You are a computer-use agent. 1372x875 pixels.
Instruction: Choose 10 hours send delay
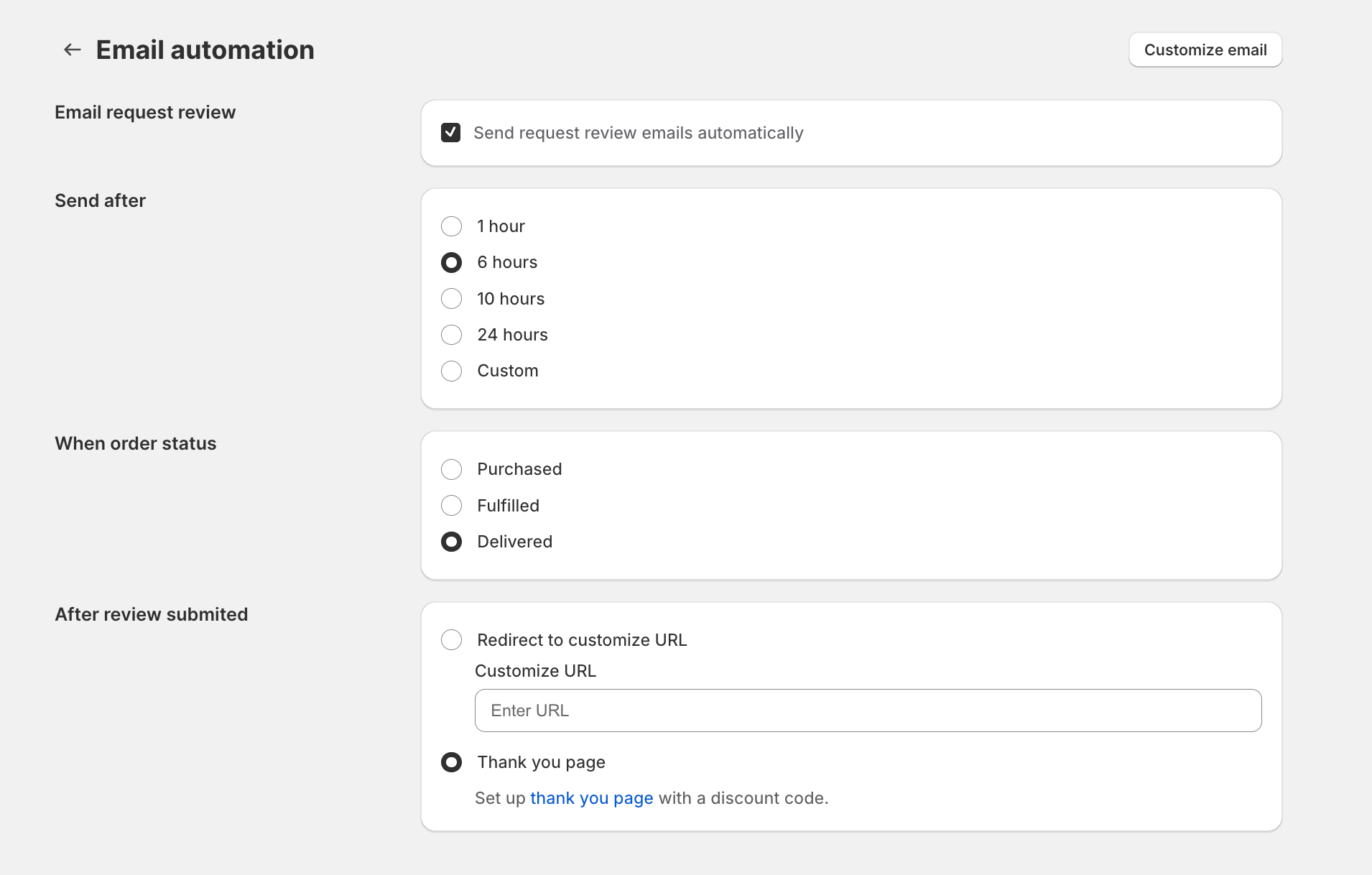451,299
